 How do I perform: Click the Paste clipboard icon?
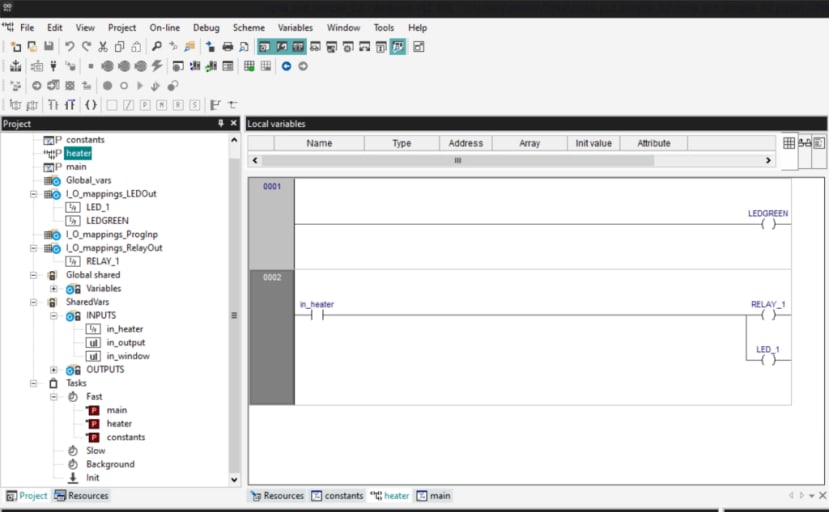click(x=136, y=47)
